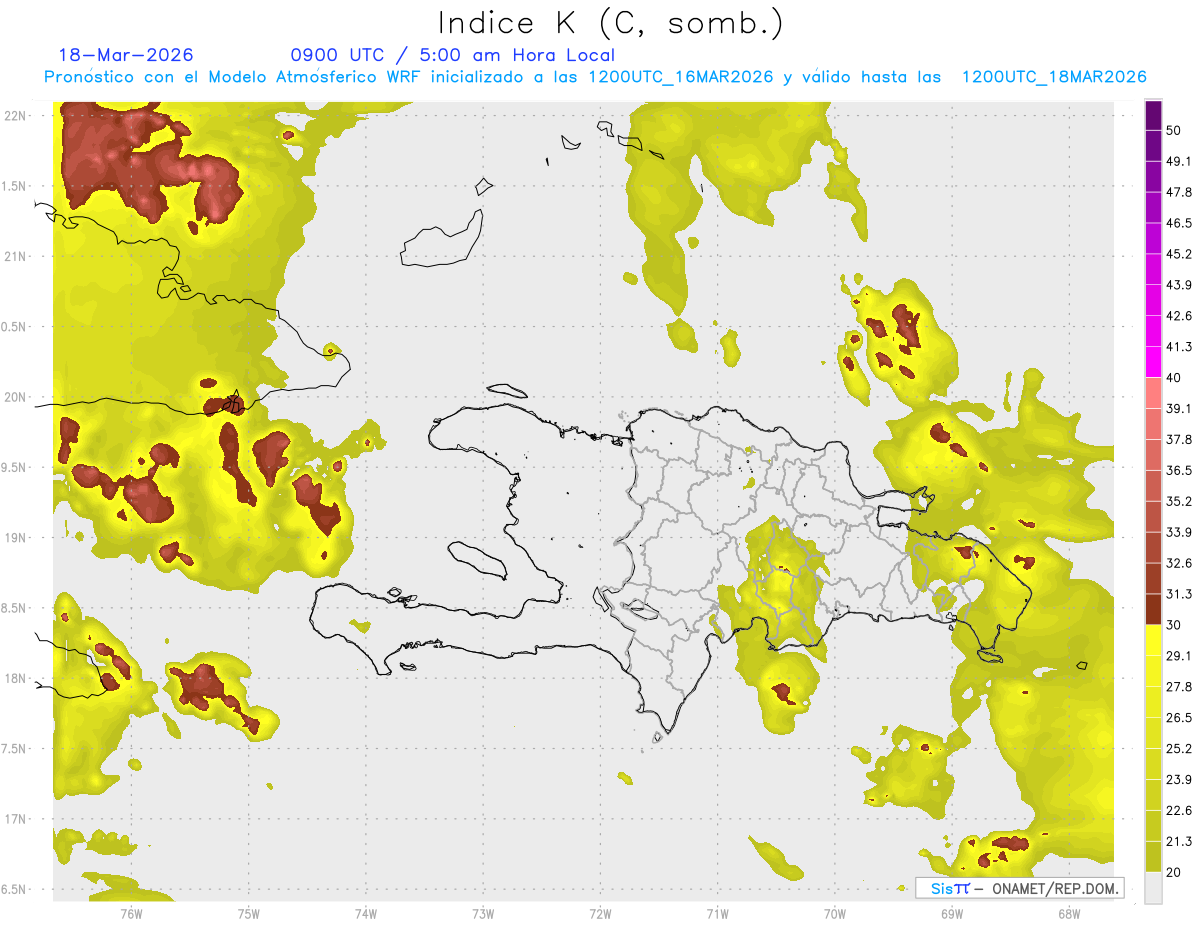Click the '30' value on the color scale
The width and height of the screenshot is (1200, 927).
(x=1174, y=625)
